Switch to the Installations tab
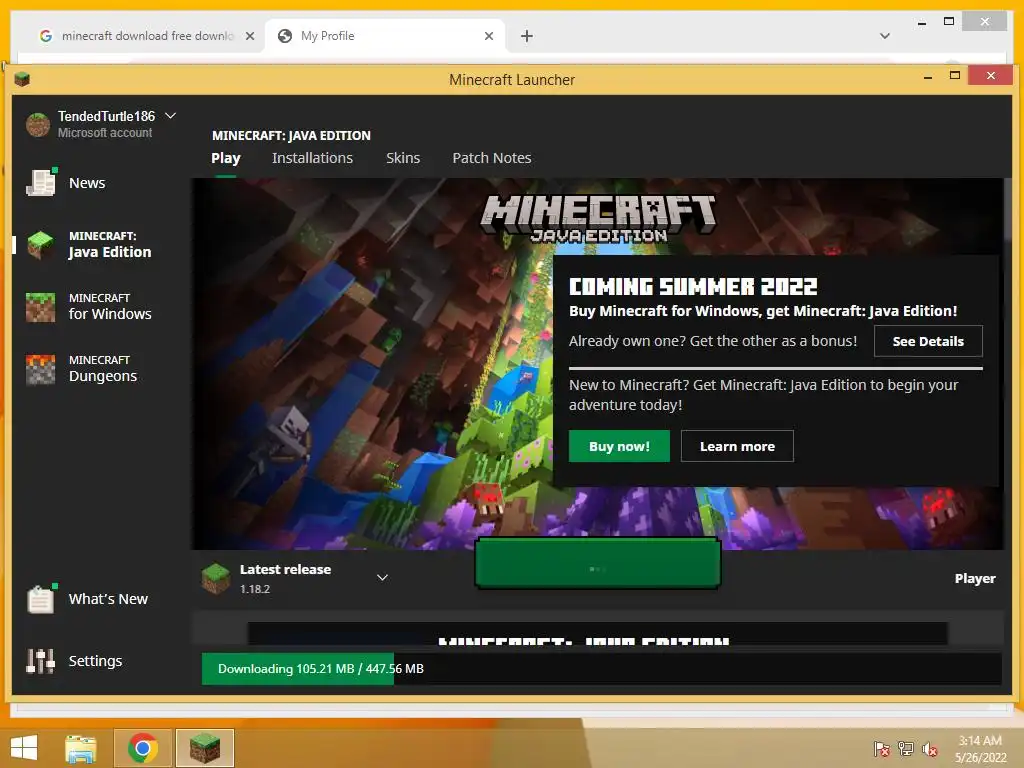 (x=312, y=158)
